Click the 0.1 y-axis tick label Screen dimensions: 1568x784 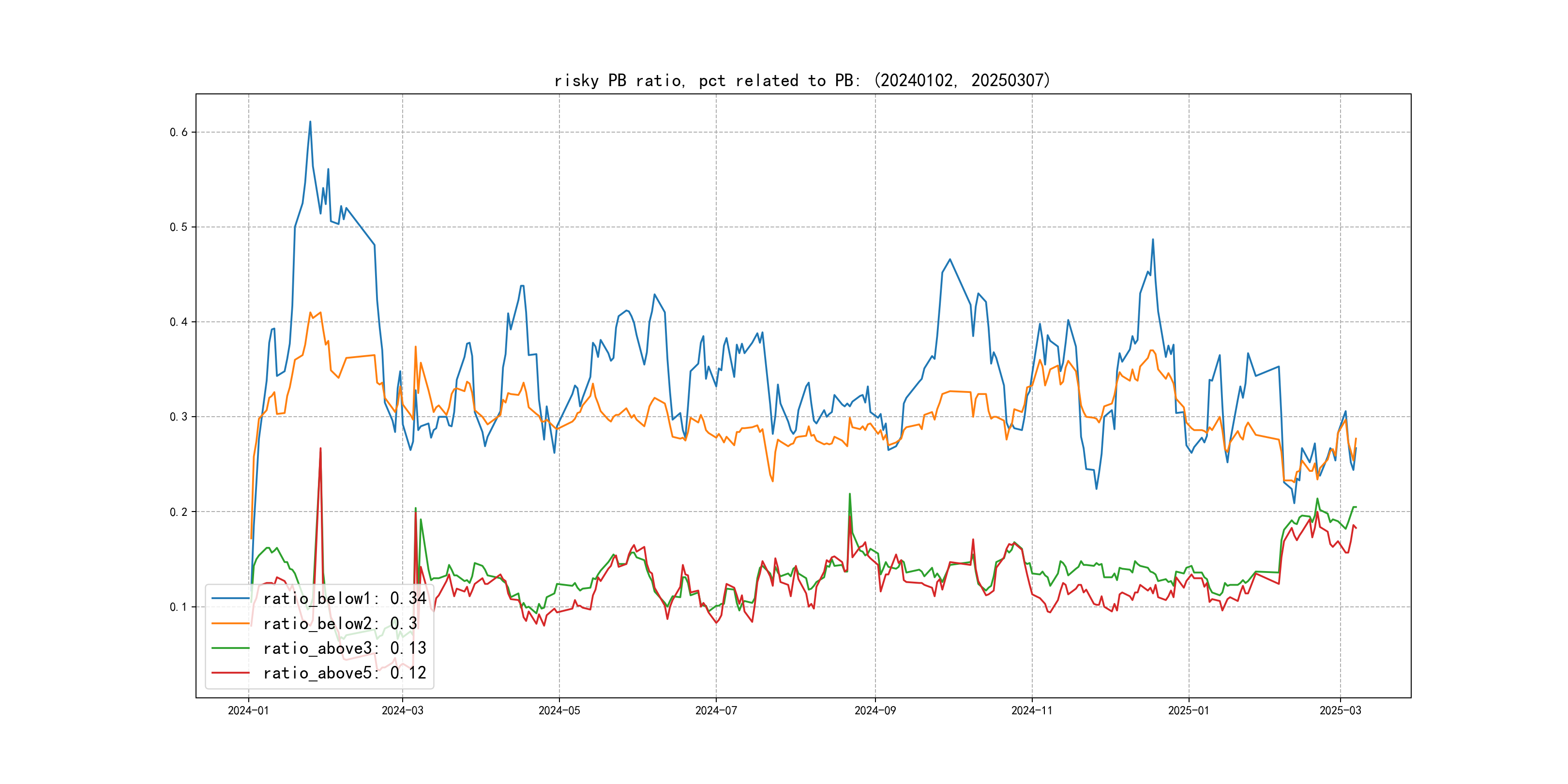tap(179, 607)
